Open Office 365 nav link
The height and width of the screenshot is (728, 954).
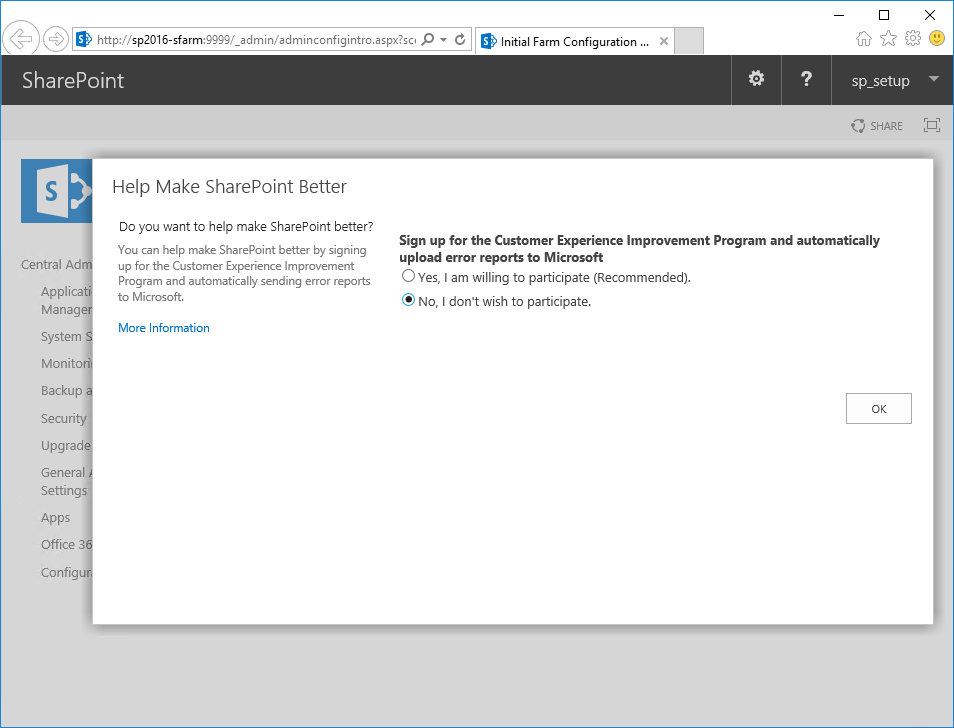coord(66,544)
